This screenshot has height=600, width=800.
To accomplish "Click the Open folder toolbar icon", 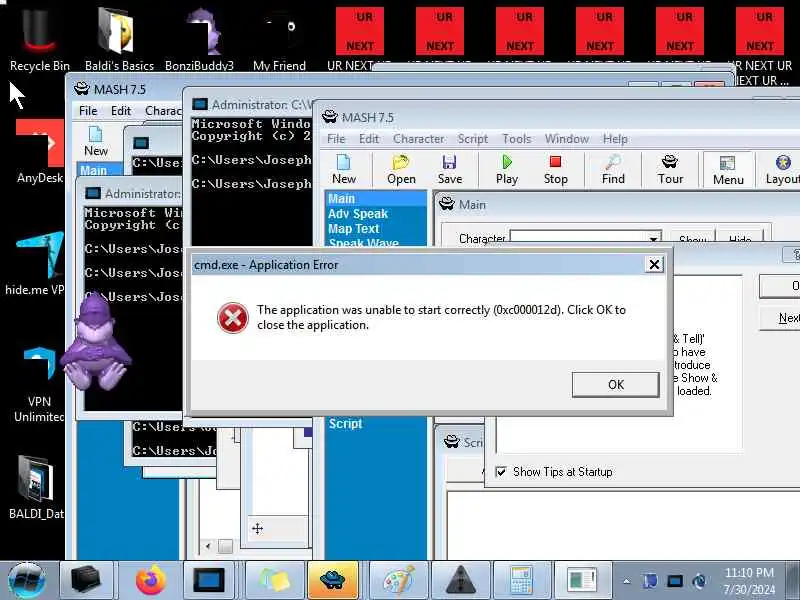I will point(401,169).
